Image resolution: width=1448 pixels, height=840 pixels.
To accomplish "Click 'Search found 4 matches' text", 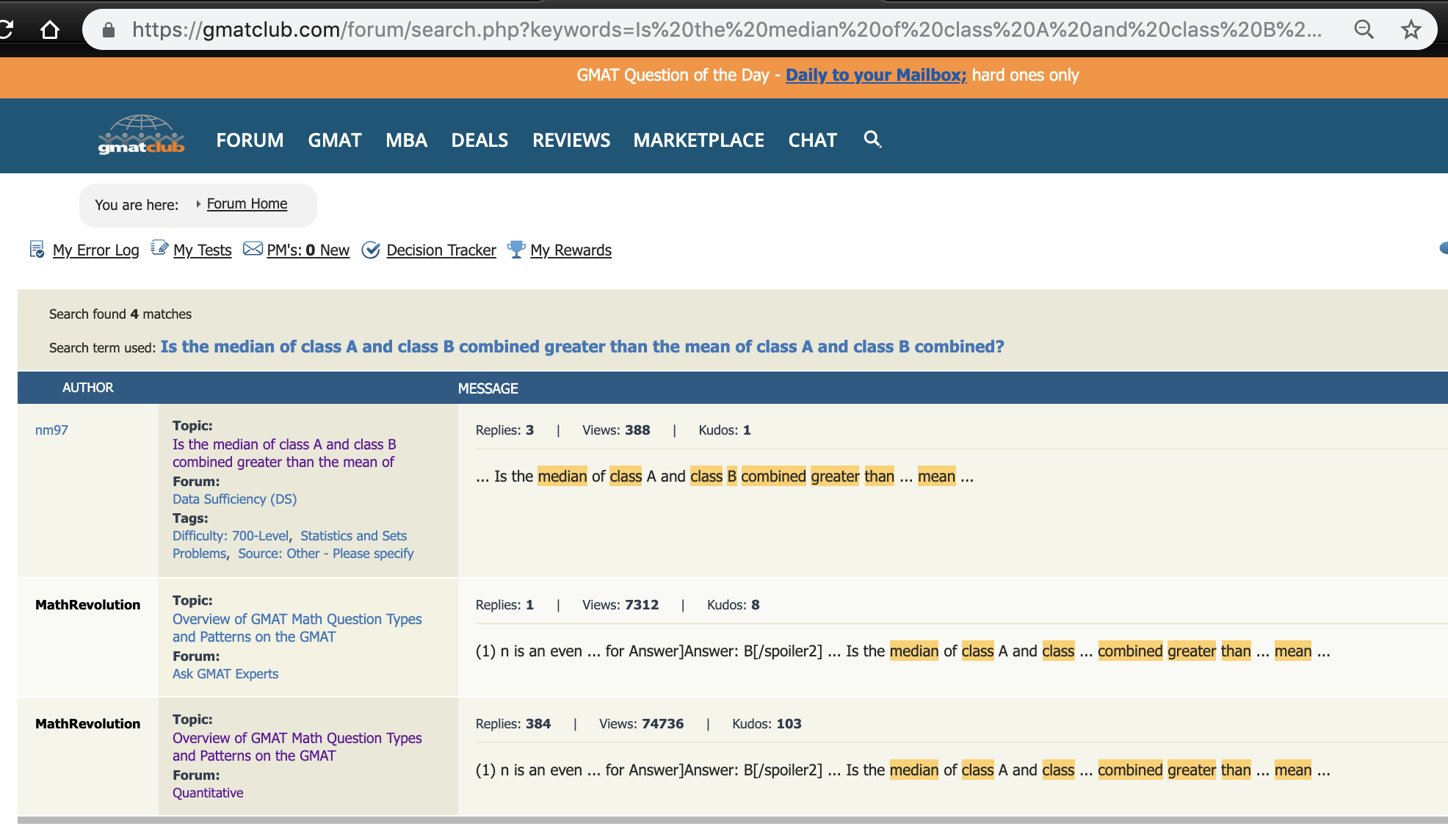I will tap(120, 314).
